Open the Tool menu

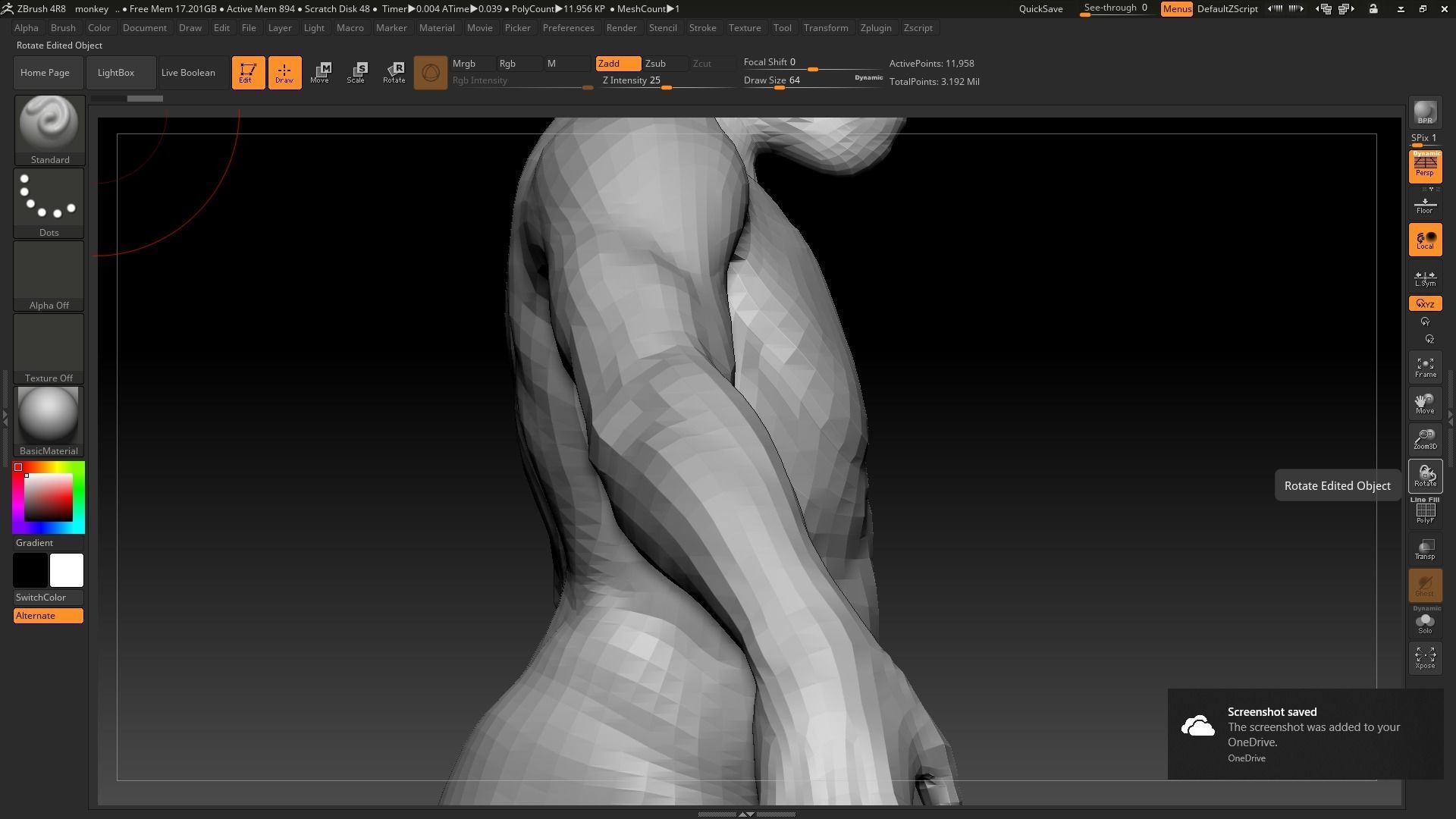[x=783, y=28]
